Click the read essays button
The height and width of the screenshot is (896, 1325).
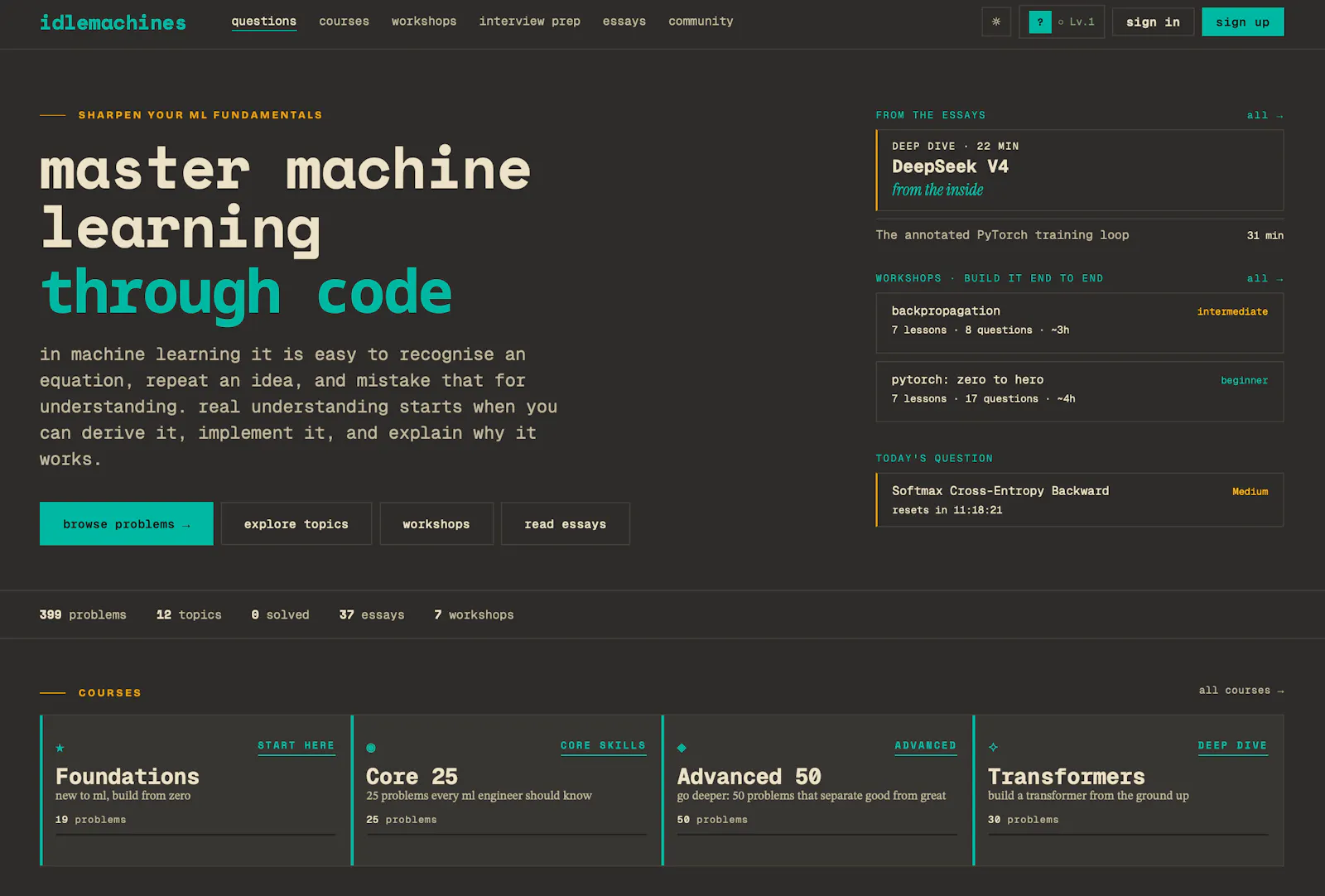[566, 523]
